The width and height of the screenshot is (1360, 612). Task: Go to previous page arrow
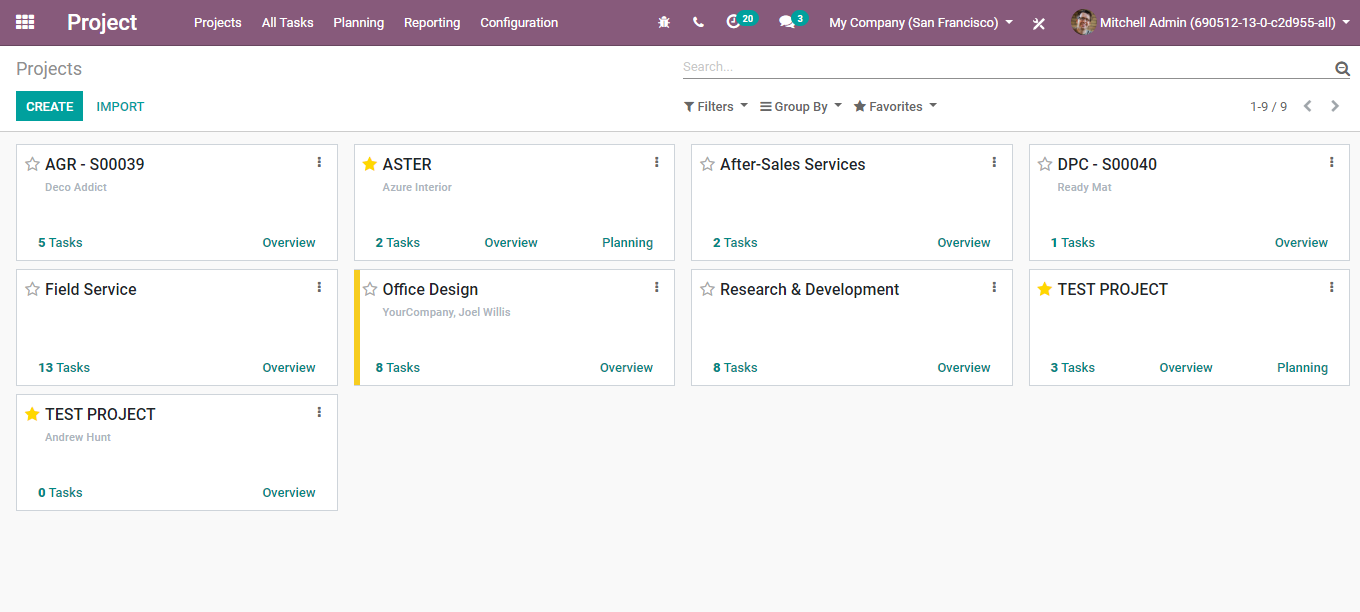1307,106
